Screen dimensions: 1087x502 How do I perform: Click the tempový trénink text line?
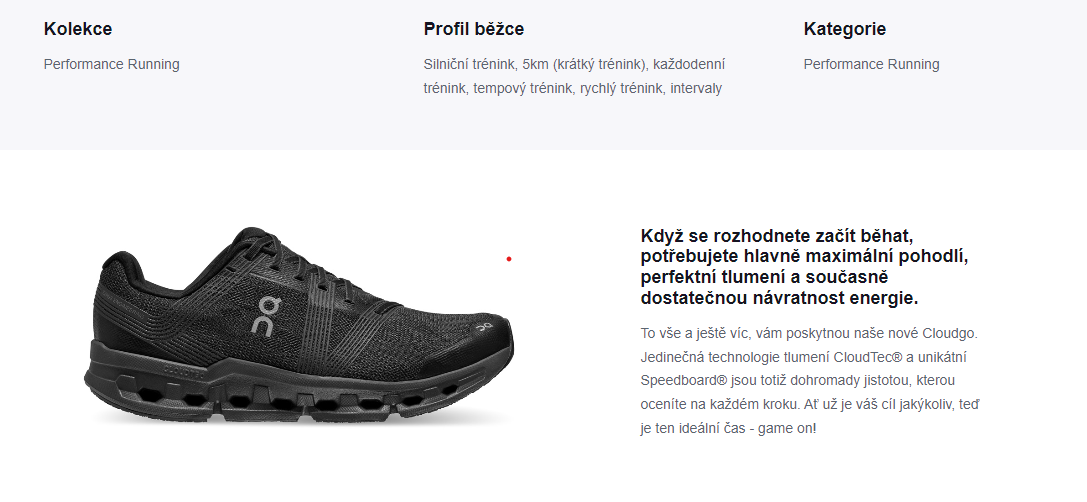click(x=573, y=89)
